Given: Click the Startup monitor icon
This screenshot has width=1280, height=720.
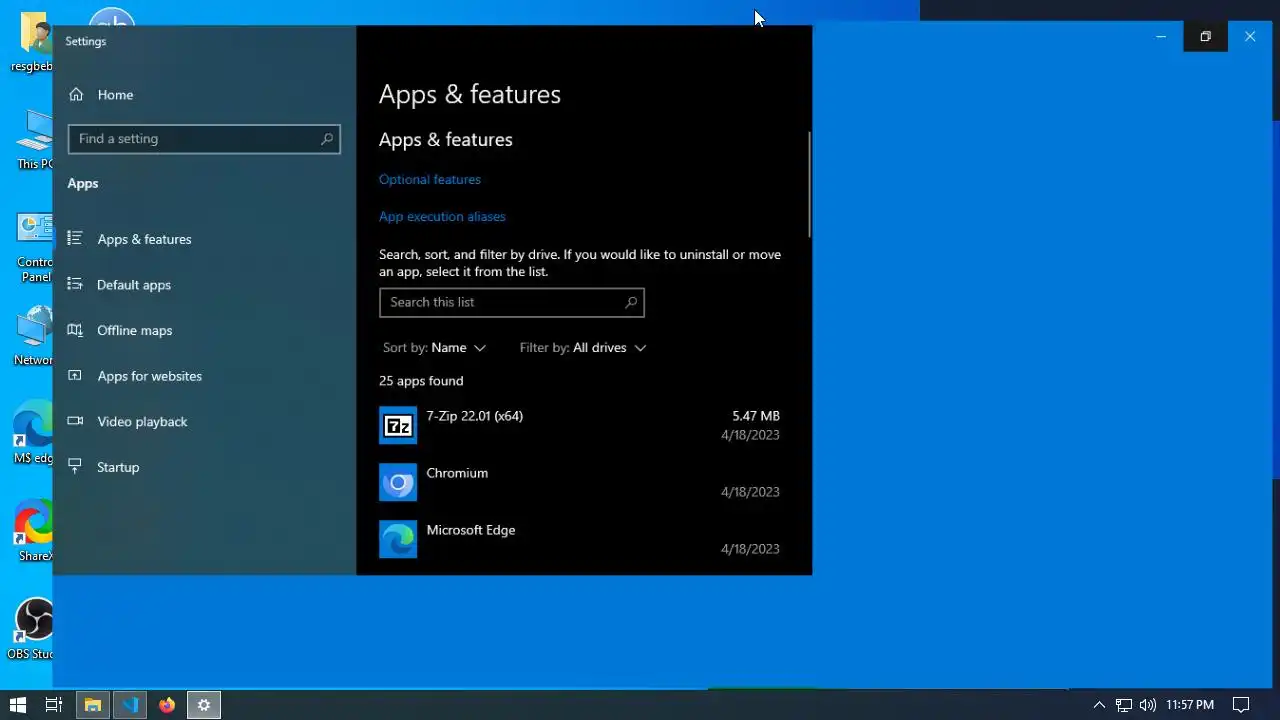Looking at the screenshot, I should click(75, 466).
